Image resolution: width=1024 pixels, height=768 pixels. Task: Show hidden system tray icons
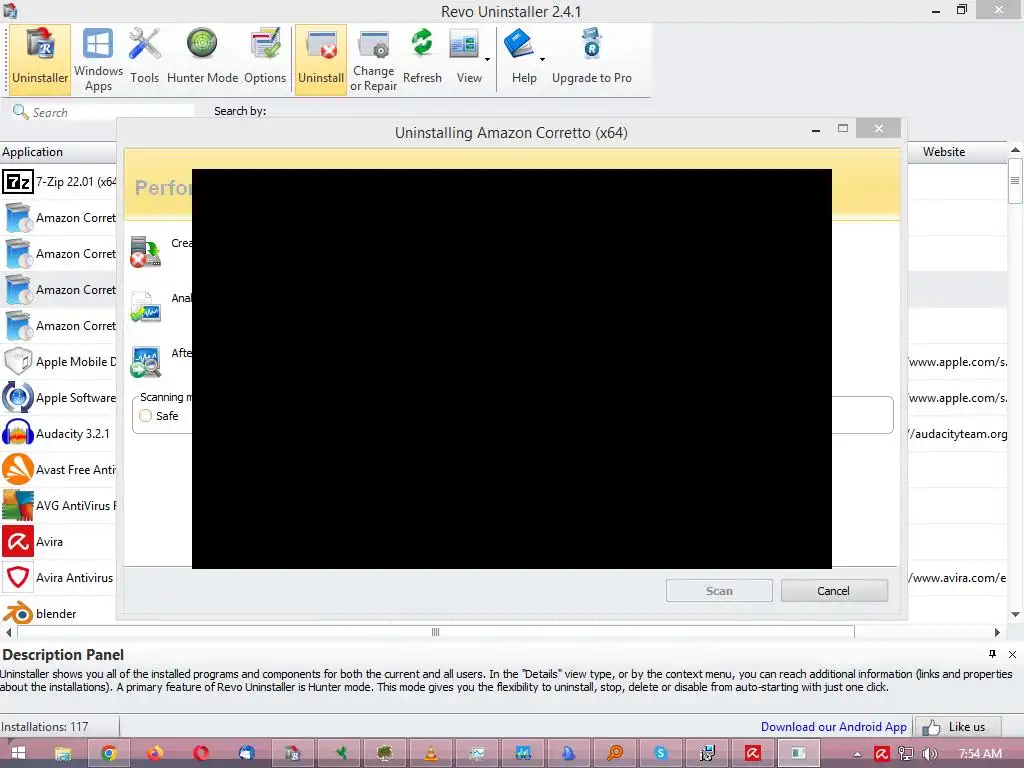(x=857, y=754)
